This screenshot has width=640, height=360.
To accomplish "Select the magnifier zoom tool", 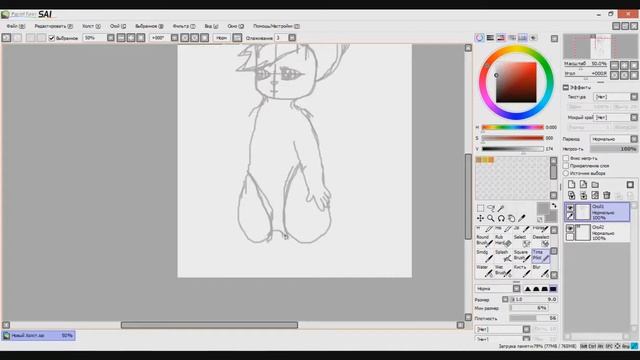I will point(491,218).
